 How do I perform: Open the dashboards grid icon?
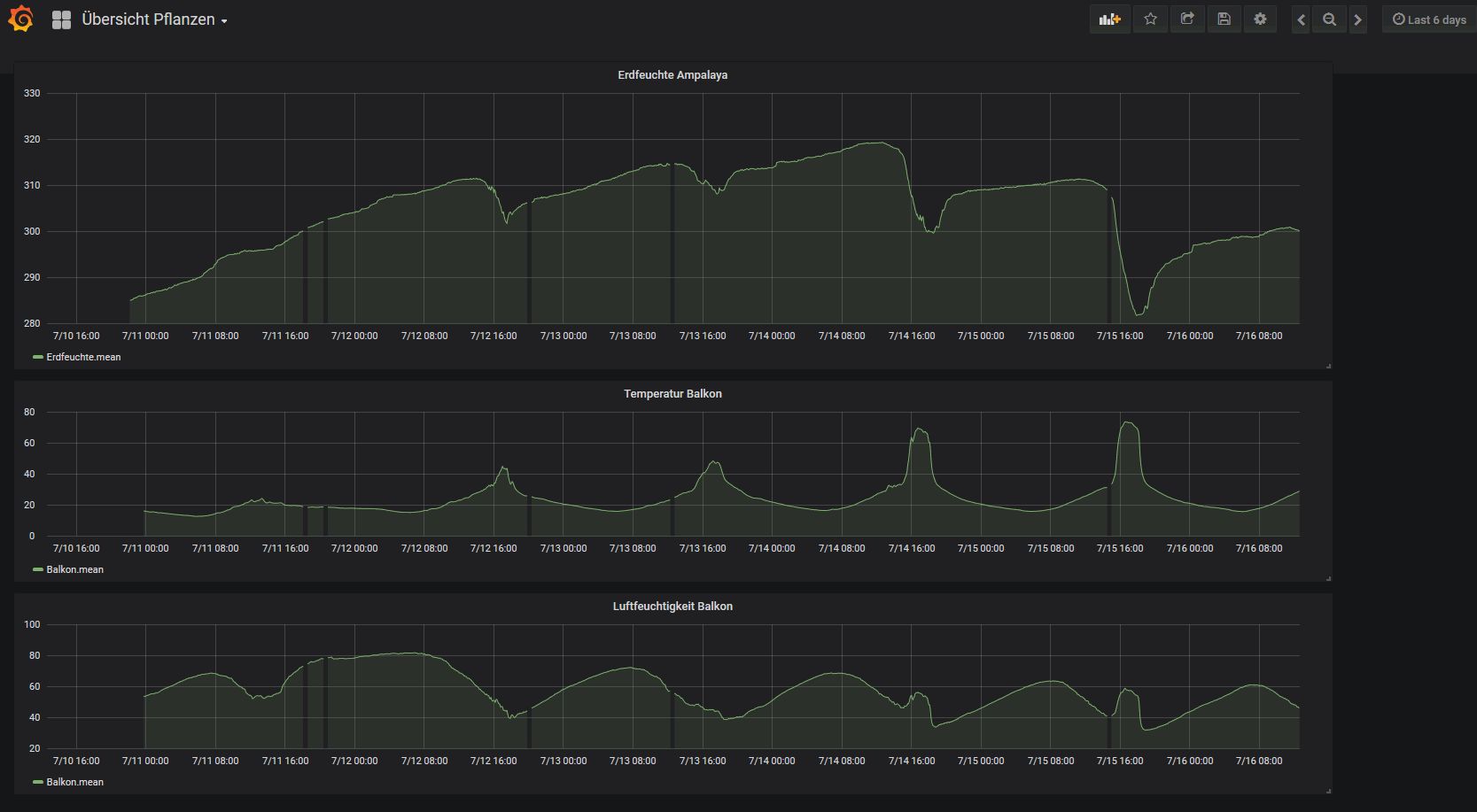[61, 19]
